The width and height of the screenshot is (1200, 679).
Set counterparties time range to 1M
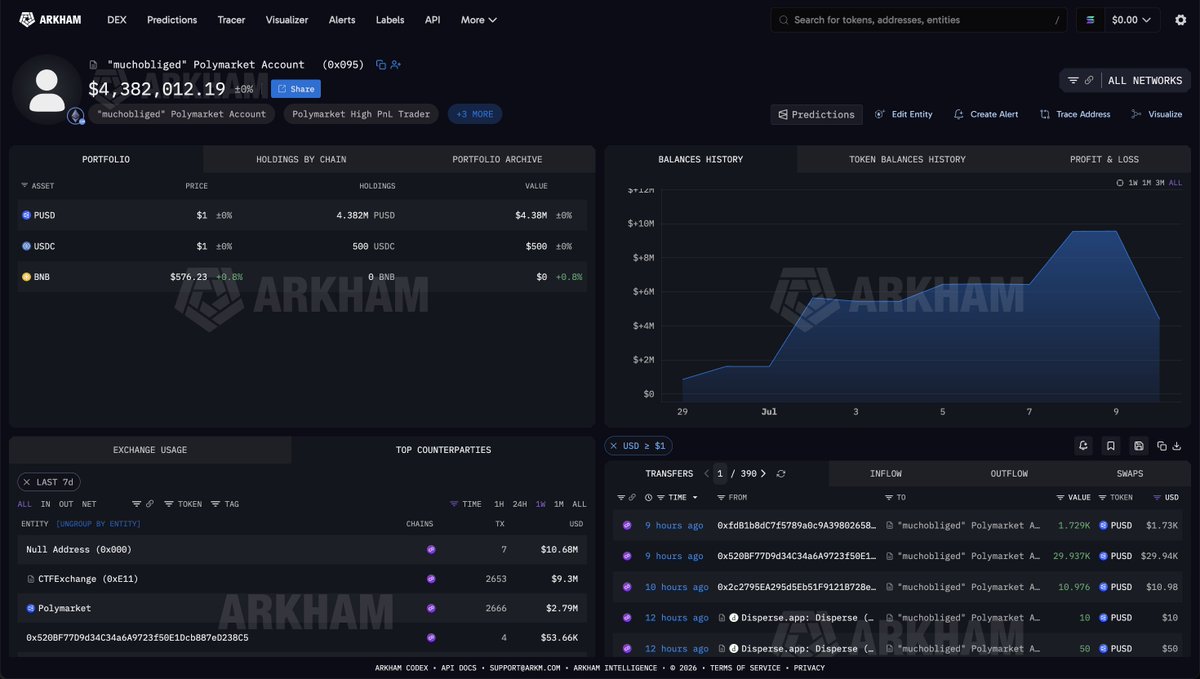pyautogui.click(x=558, y=504)
